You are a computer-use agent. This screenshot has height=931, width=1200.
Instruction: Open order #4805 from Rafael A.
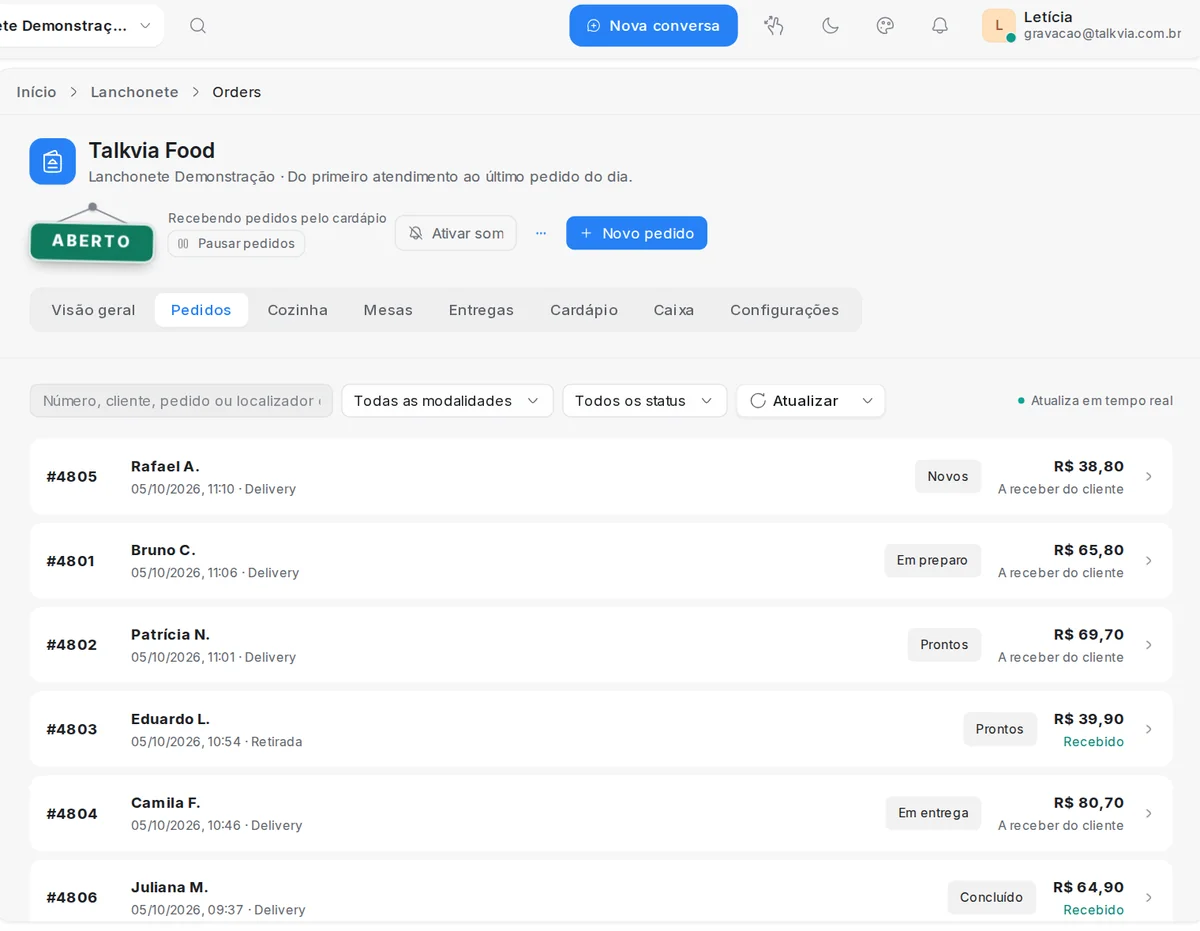[x=601, y=477]
